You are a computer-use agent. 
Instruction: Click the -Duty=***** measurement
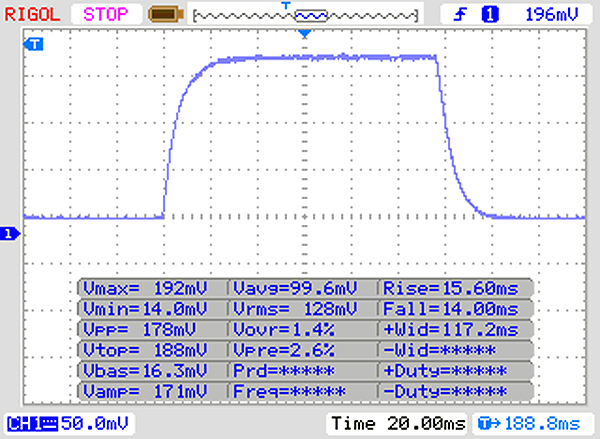(x=445, y=391)
